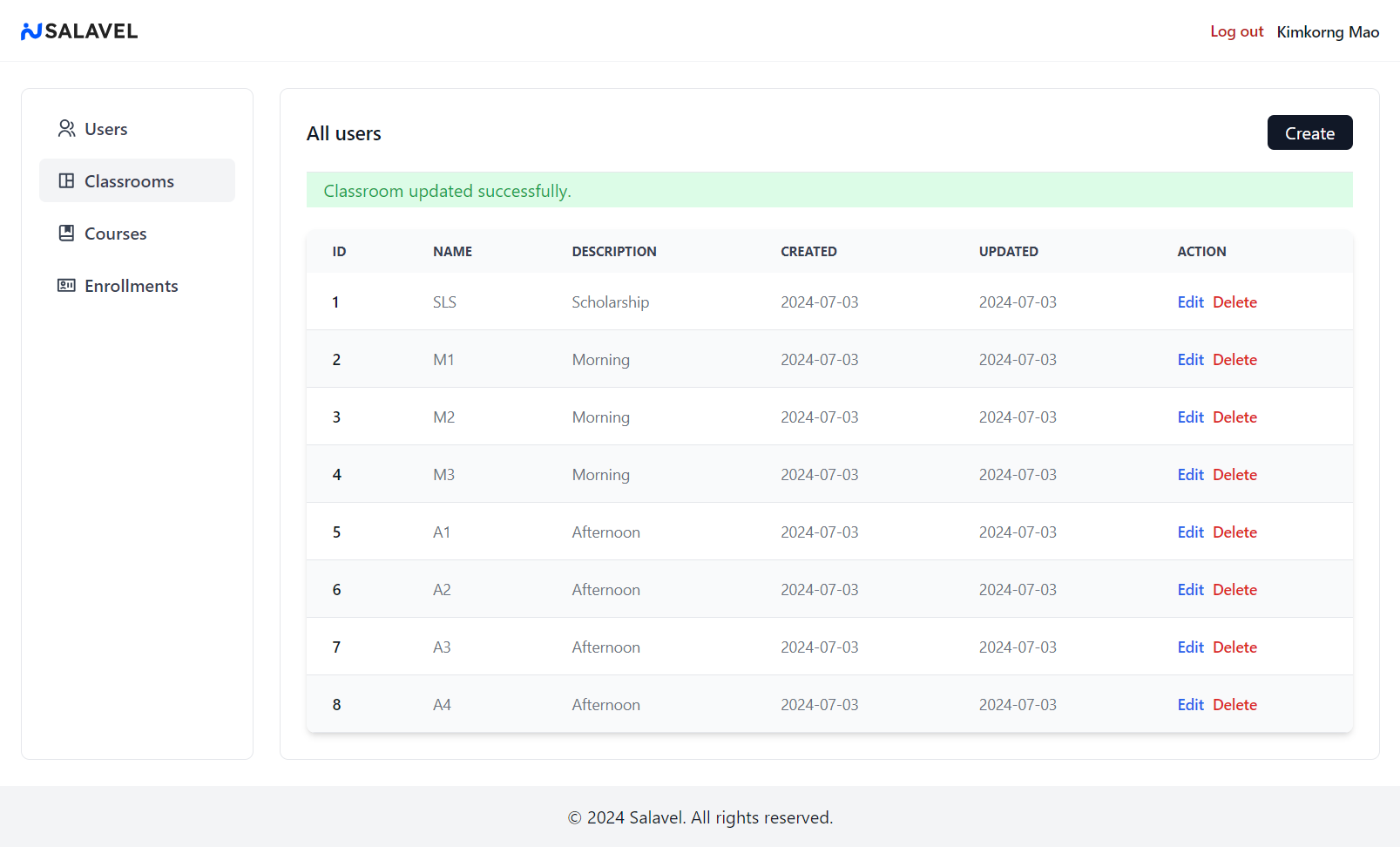Screen dimensions: 1400x847
Task: Click the Classrooms layout icon in sidebar
Action: 66,181
